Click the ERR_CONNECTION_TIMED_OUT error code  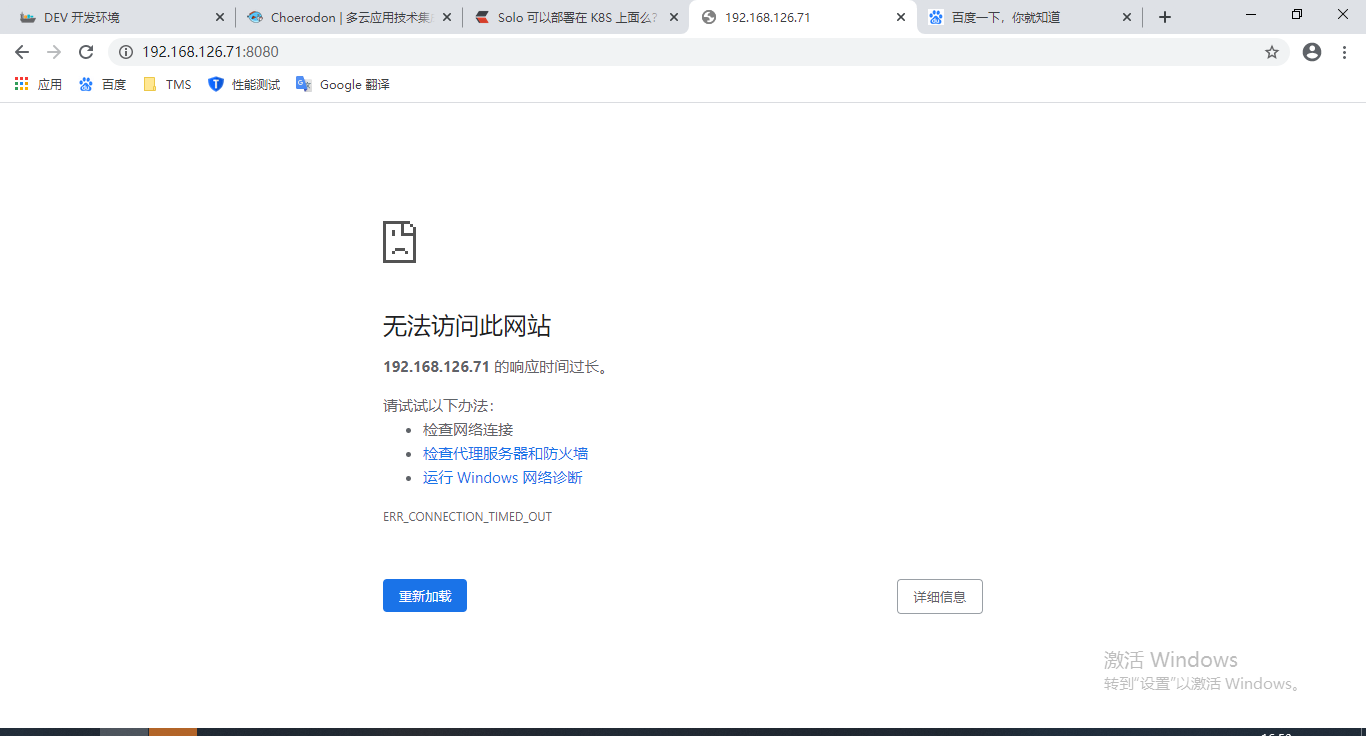click(467, 517)
